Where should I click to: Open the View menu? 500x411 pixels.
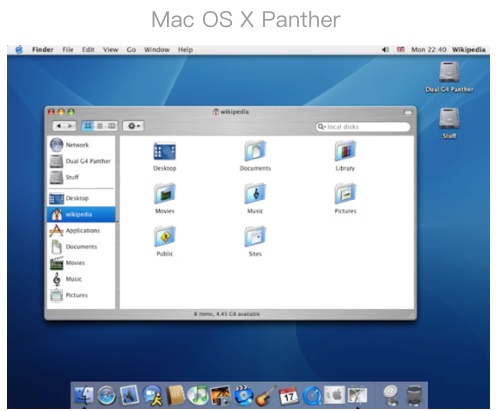[x=110, y=50]
